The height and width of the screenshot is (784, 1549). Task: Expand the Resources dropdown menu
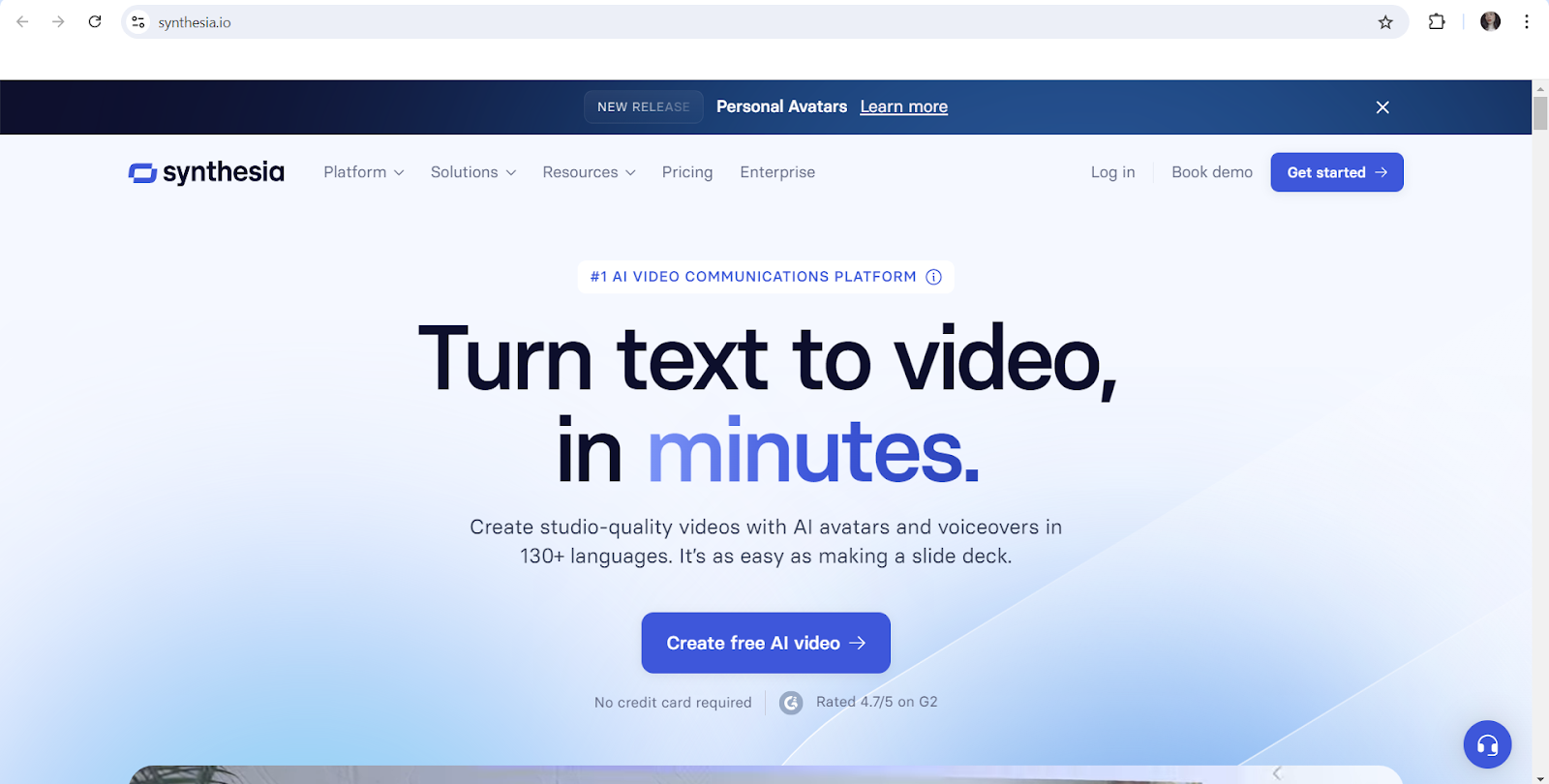coord(589,172)
